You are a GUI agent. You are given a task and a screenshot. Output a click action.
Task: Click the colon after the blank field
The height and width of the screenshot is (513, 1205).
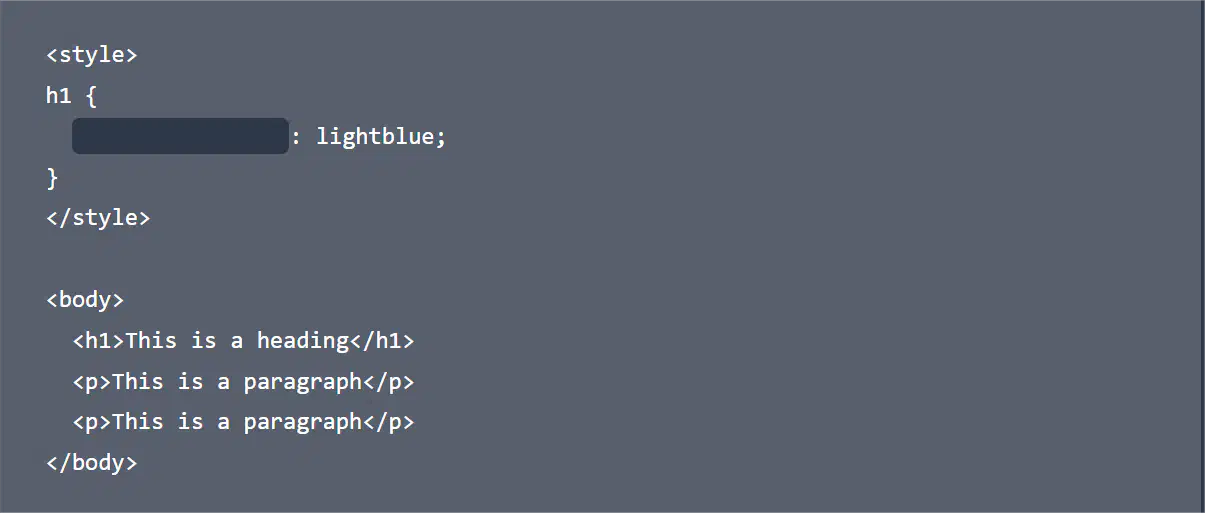point(296,137)
